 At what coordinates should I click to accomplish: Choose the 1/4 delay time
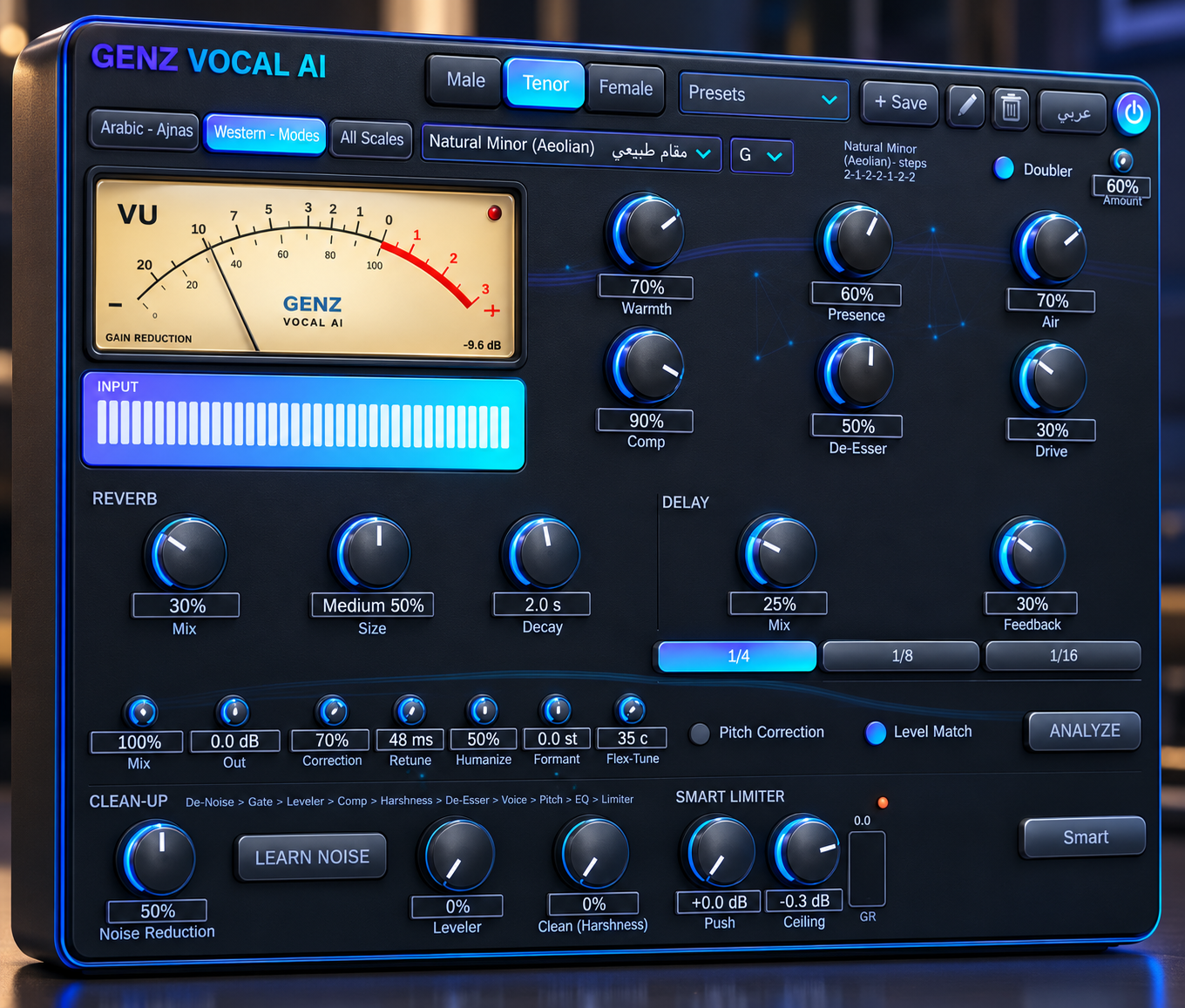(737, 656)
